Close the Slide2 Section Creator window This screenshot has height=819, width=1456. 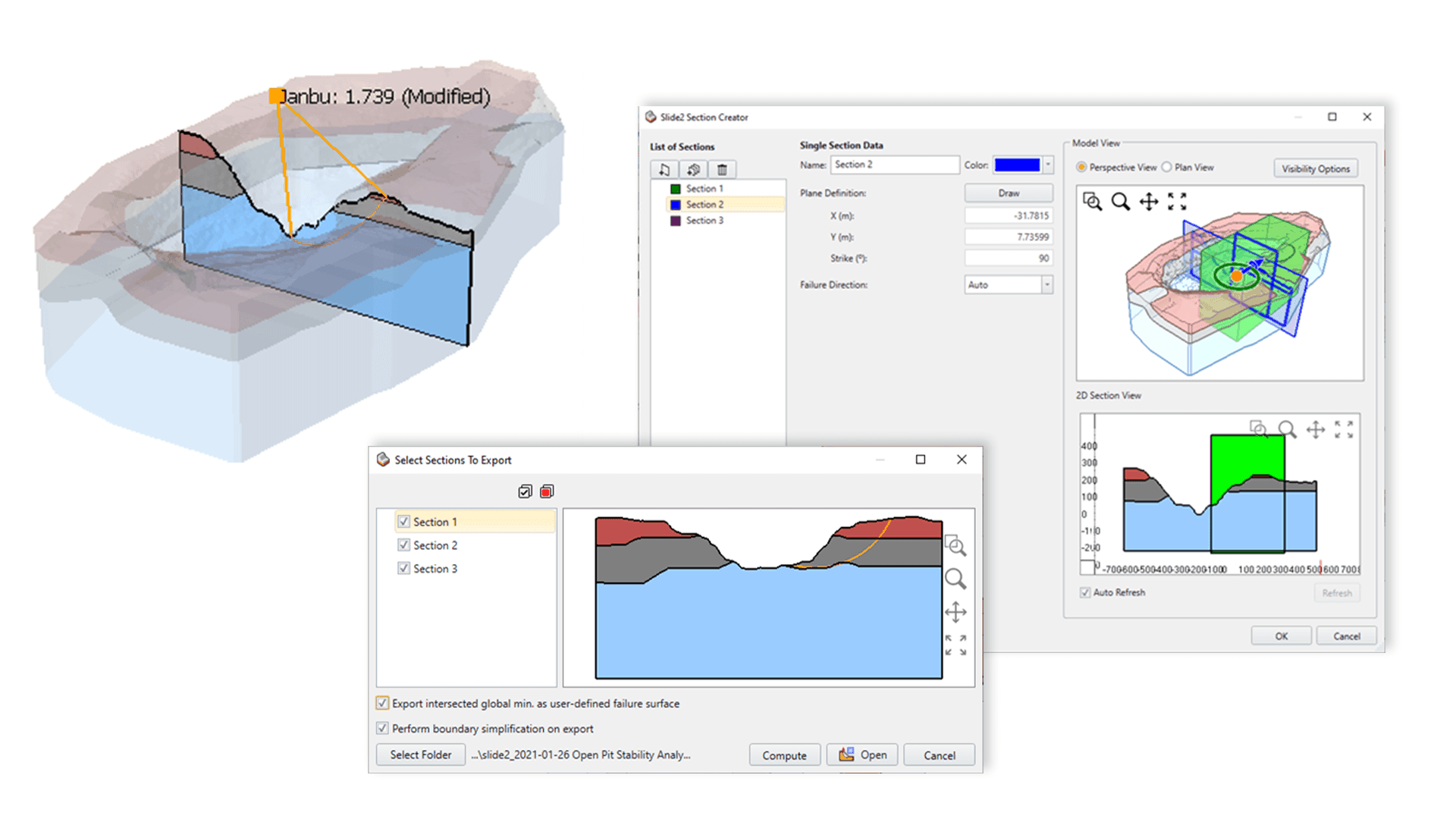[x=1367, y=118]
